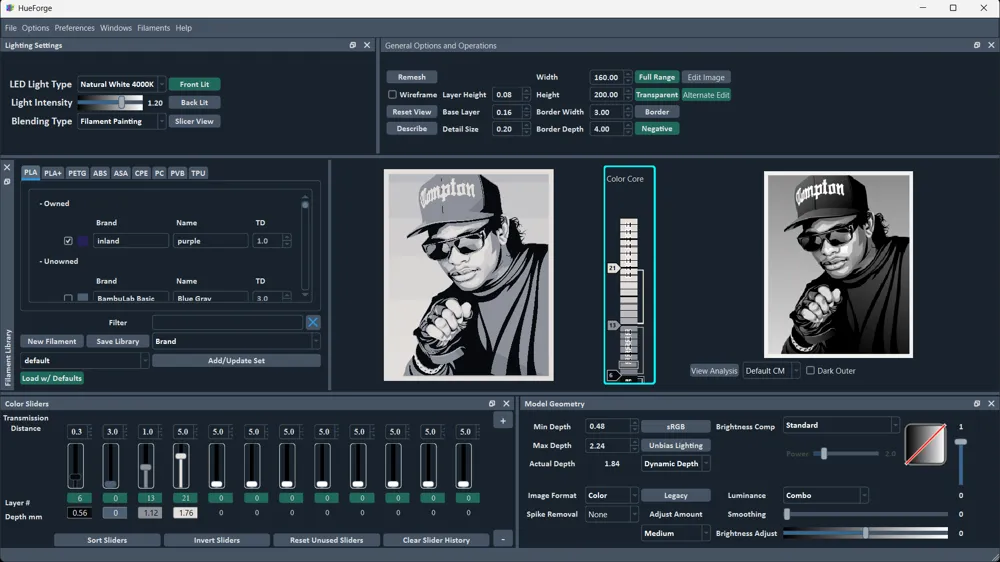Open the Filaments menu
The width and height of the screenshot is (1000, 562).
pyautogui.click(x=154, y=28)
